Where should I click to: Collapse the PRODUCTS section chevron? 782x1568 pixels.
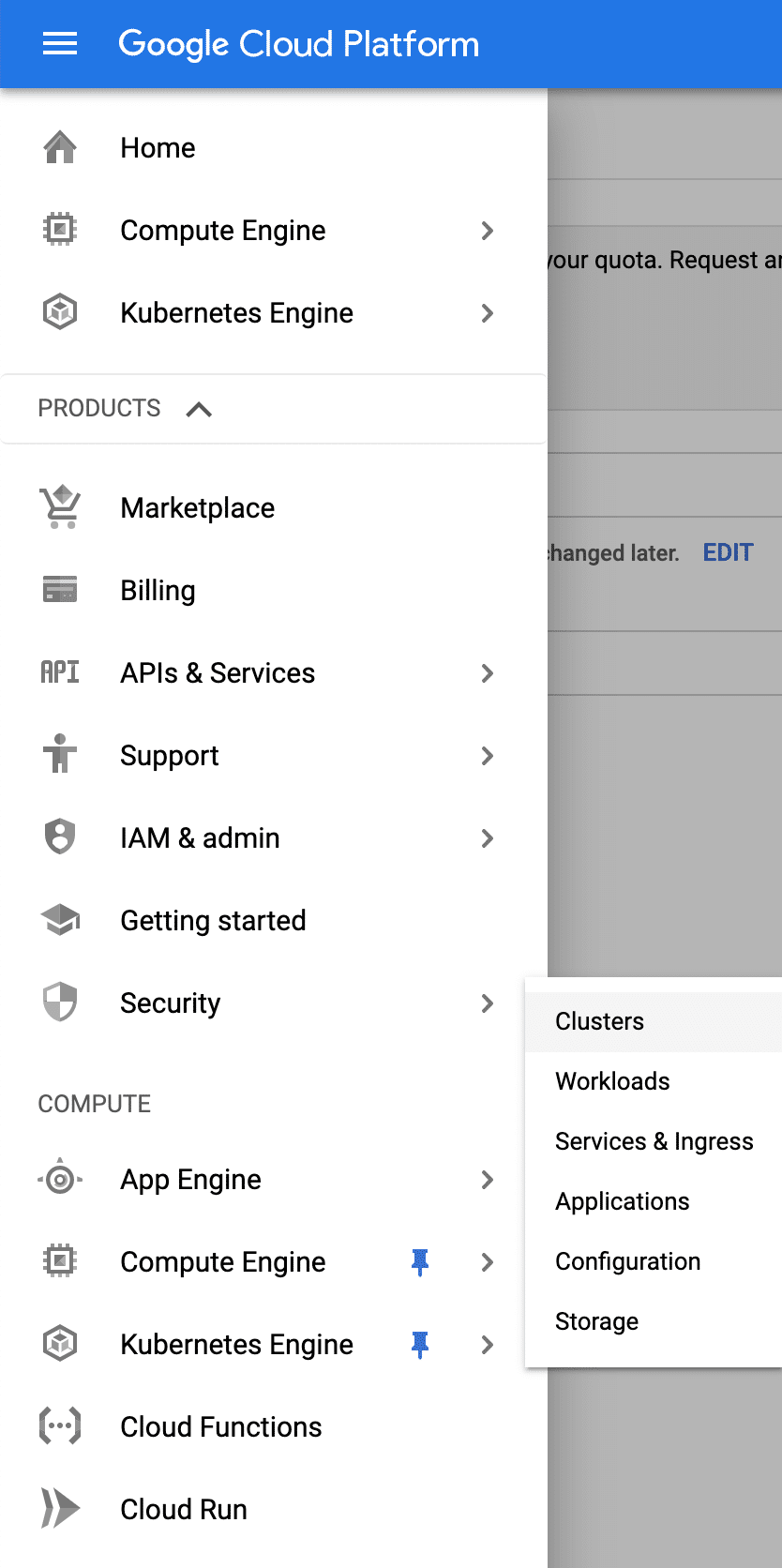point(199,409)
